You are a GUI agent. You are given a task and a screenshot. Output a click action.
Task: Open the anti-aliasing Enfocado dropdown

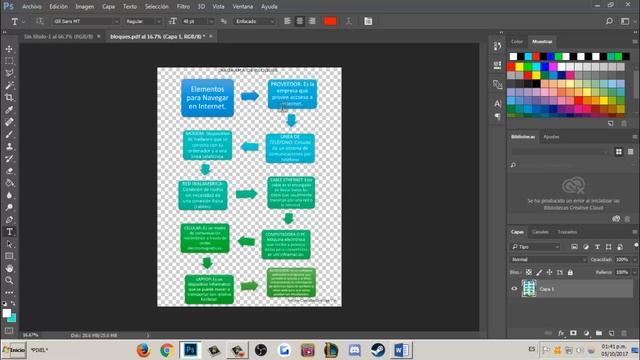[254, 21]
